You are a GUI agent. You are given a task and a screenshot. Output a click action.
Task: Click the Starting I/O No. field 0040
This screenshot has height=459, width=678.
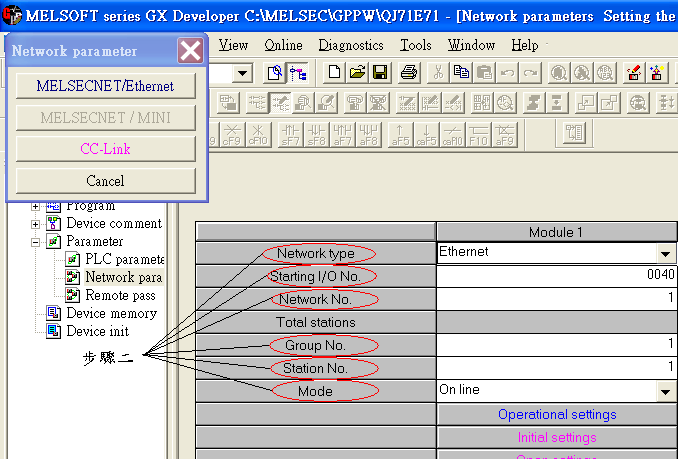[557, 276]
